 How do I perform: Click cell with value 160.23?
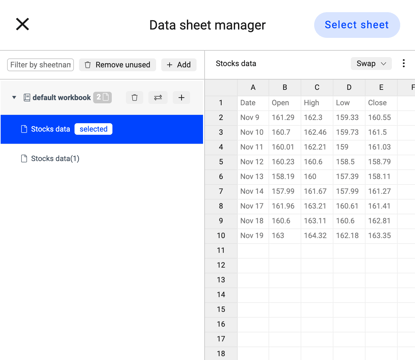[285, 162]
